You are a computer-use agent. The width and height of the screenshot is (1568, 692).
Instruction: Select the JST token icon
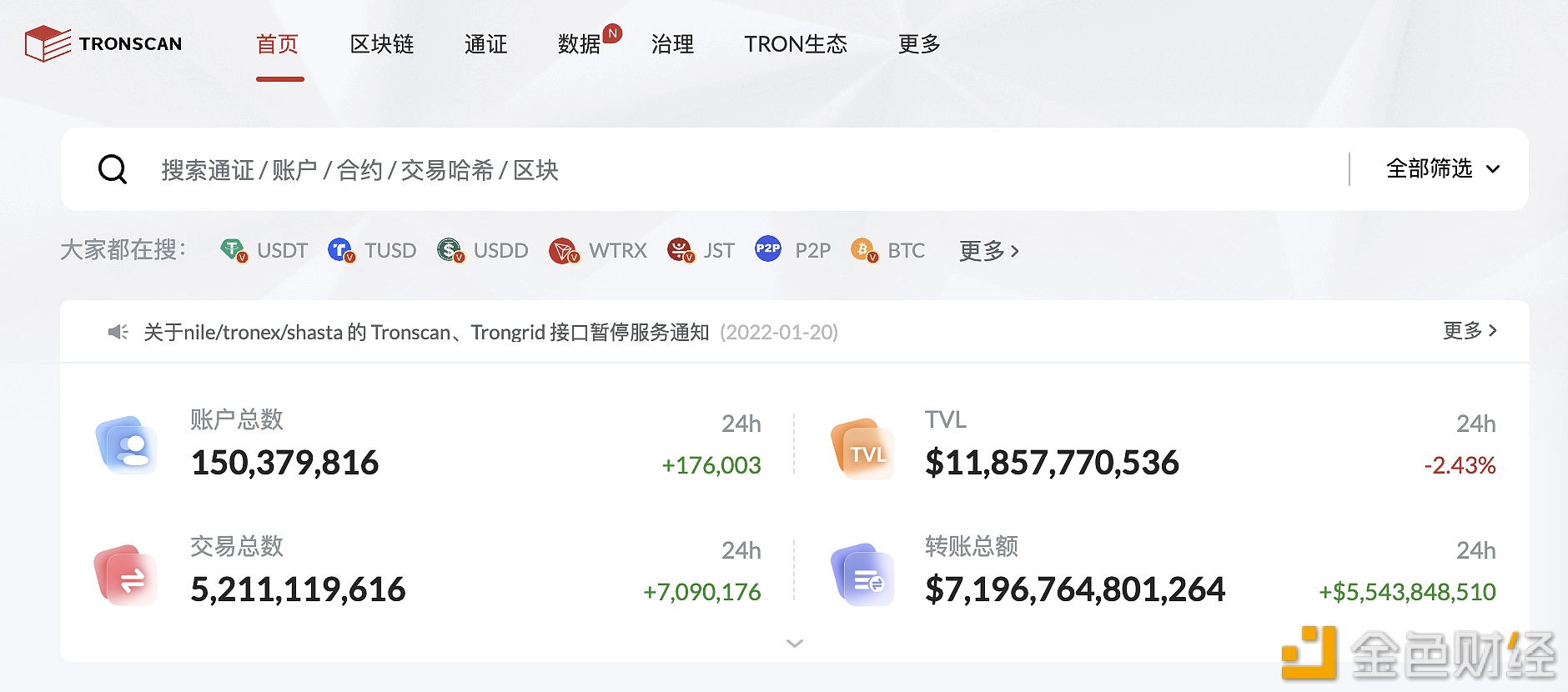tap(681, 250)
